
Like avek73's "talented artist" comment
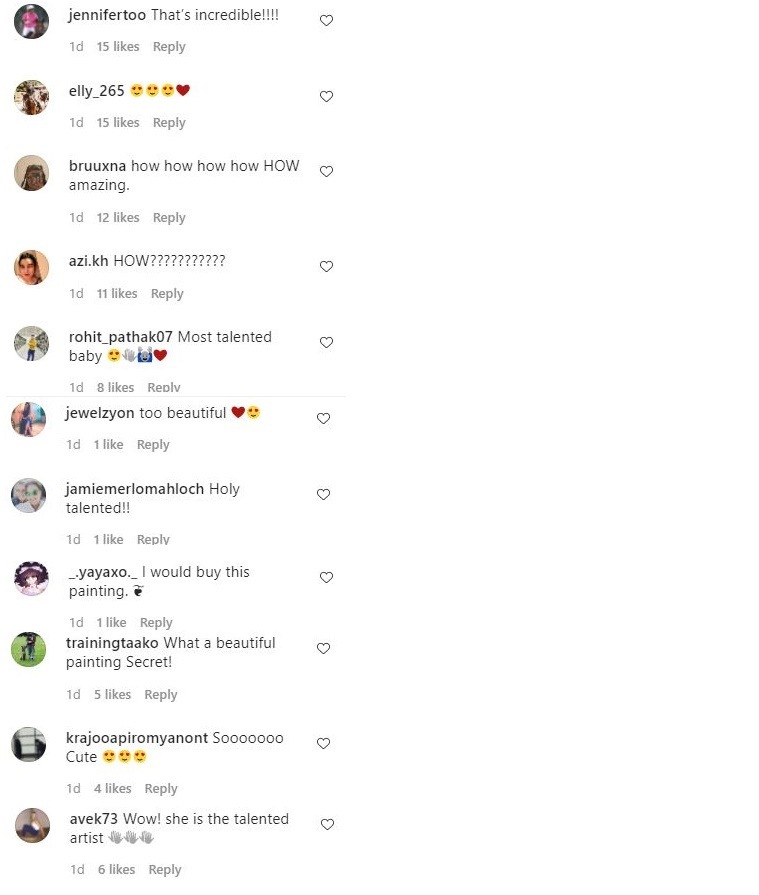pyautogui.click(x=327, y=824)
